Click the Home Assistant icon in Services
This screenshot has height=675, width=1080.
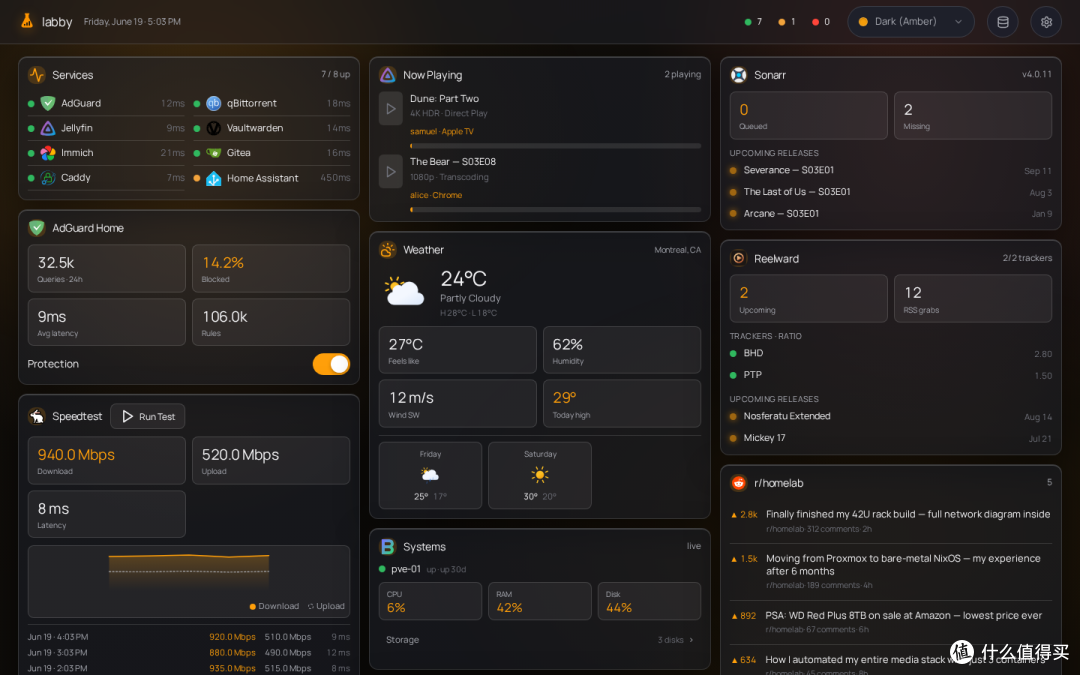214,178
